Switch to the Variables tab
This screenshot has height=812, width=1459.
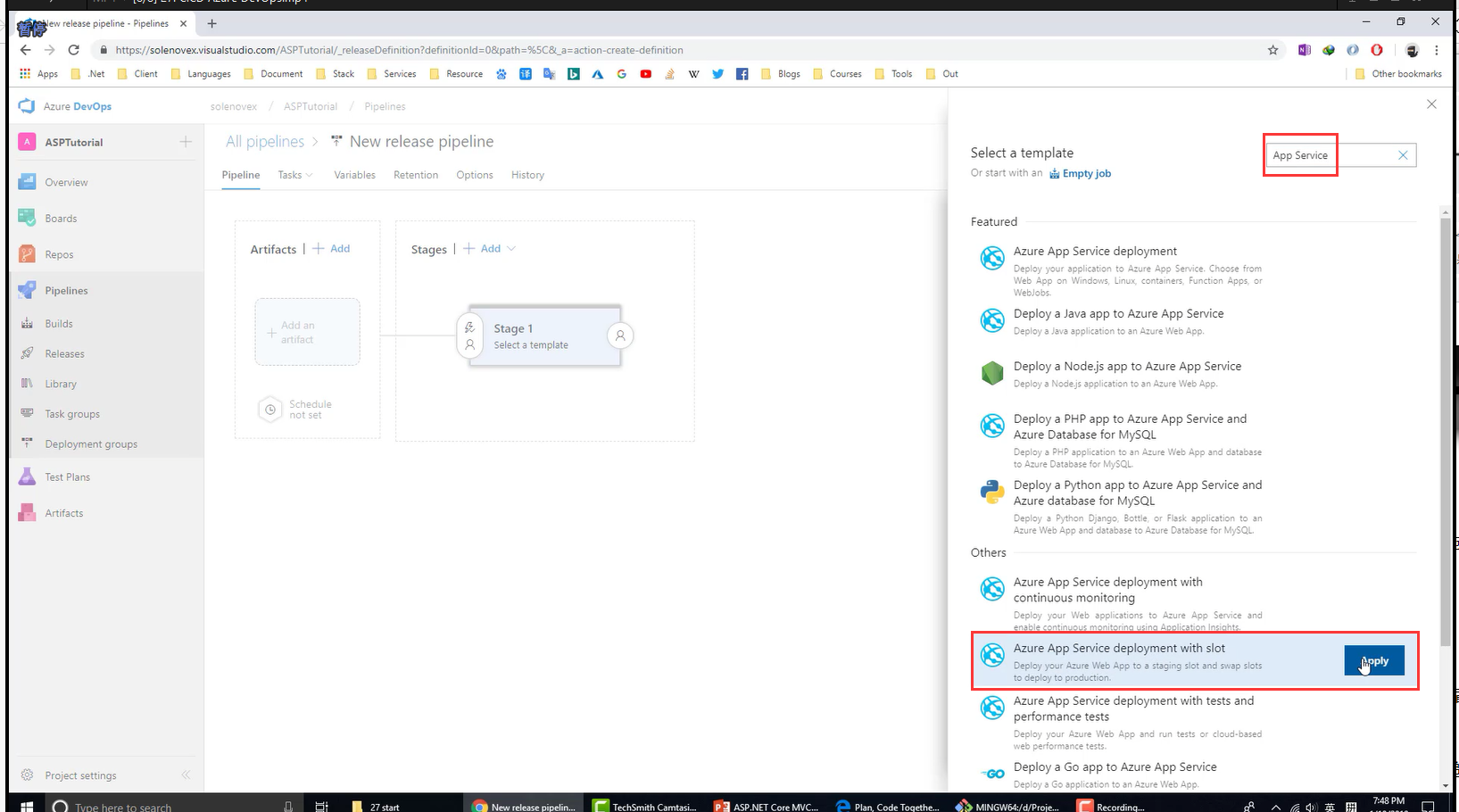pyautogui.click(x=354, y=175)
